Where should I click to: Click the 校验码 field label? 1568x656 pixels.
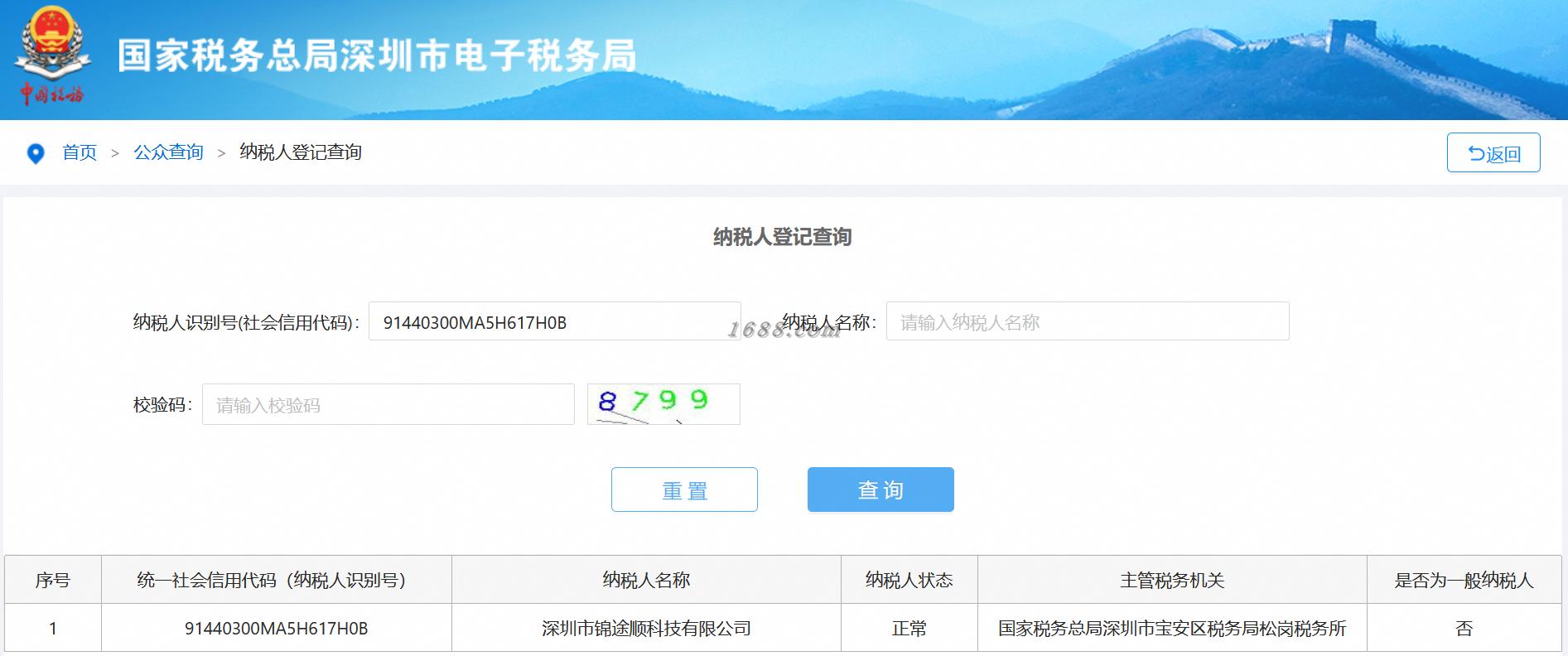(x=162, y=405)
